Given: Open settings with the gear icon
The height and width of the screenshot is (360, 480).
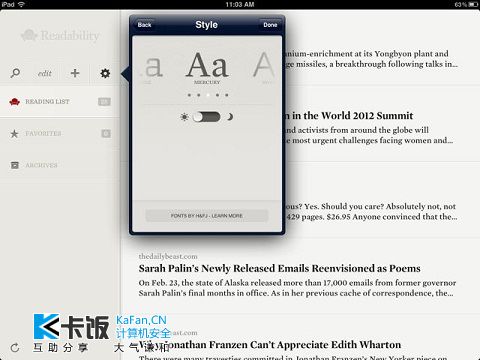Looking at the screenshot, I should coord(105,73).
